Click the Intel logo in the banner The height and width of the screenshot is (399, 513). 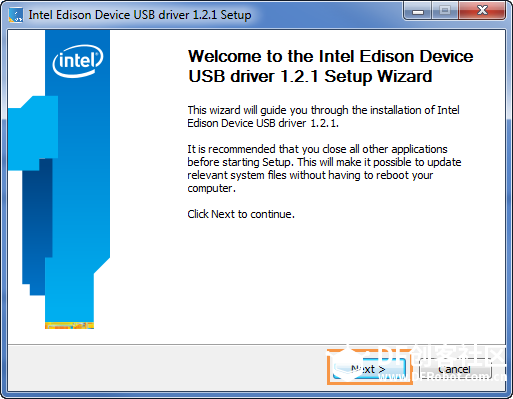pyautogui.click(x=78, y=61)
